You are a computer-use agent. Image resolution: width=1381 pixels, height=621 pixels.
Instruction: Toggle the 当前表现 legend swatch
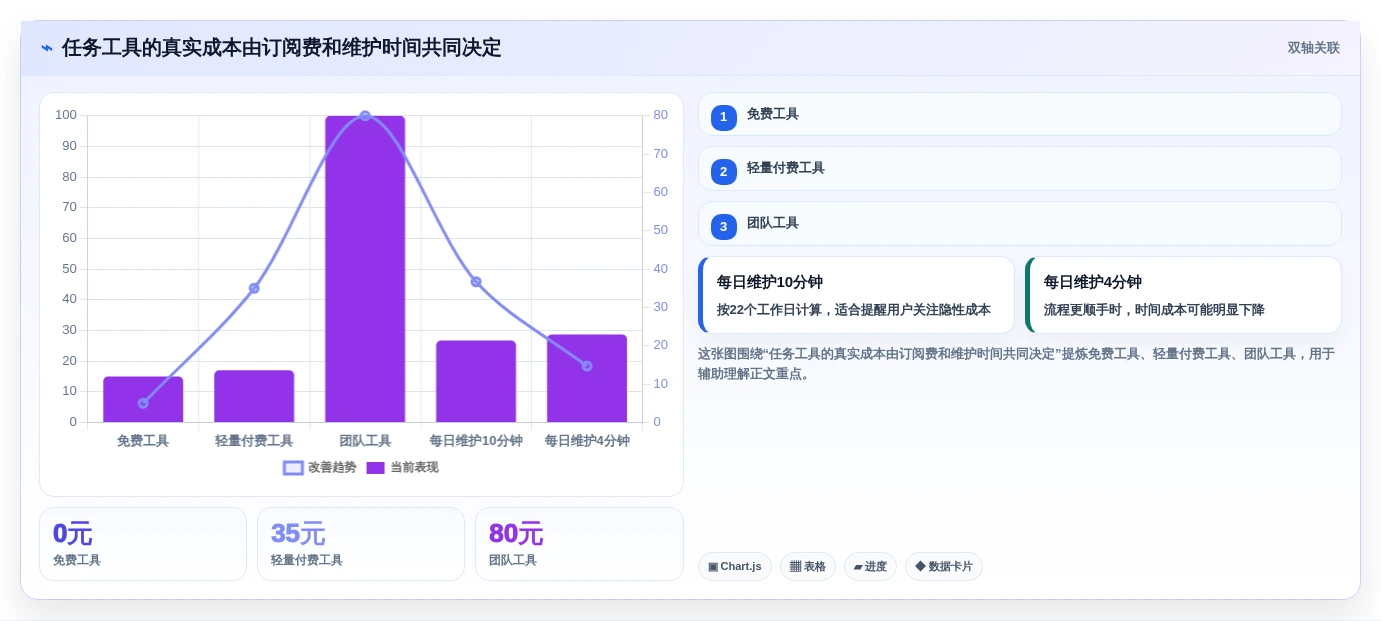(x=375, y=468)
